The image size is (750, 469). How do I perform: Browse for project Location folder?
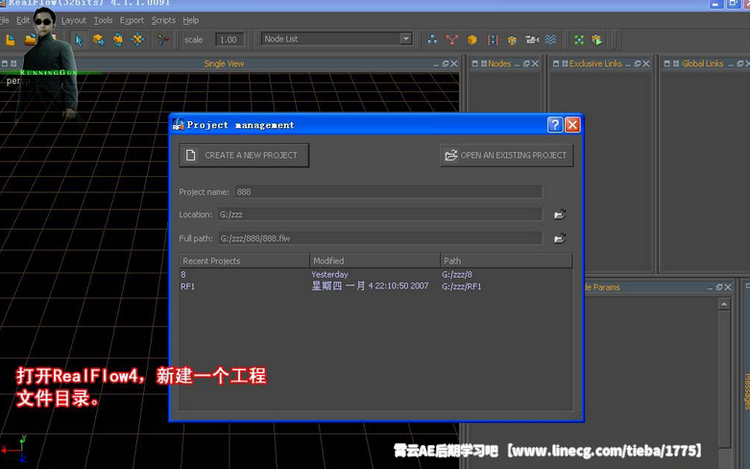(x=559, y=214)
